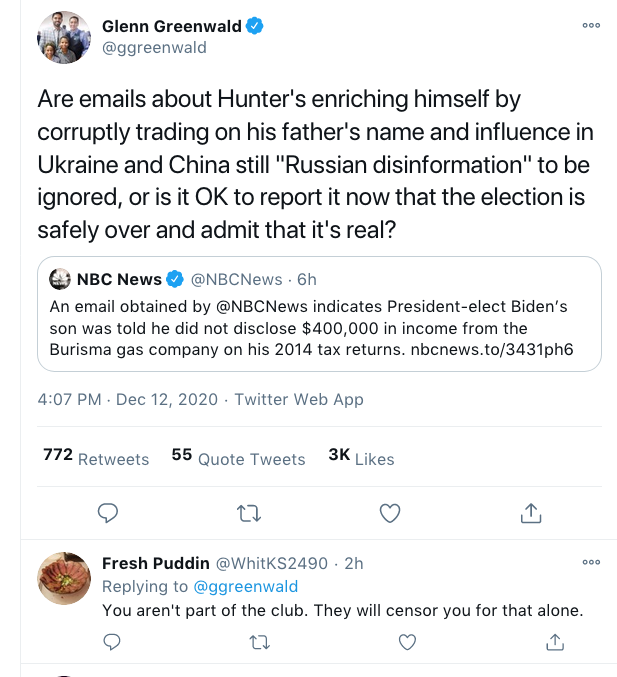Reply to Glenn Greenwald's main tweet
This screenshot has height=677, width=617.
tap(108, 513)
